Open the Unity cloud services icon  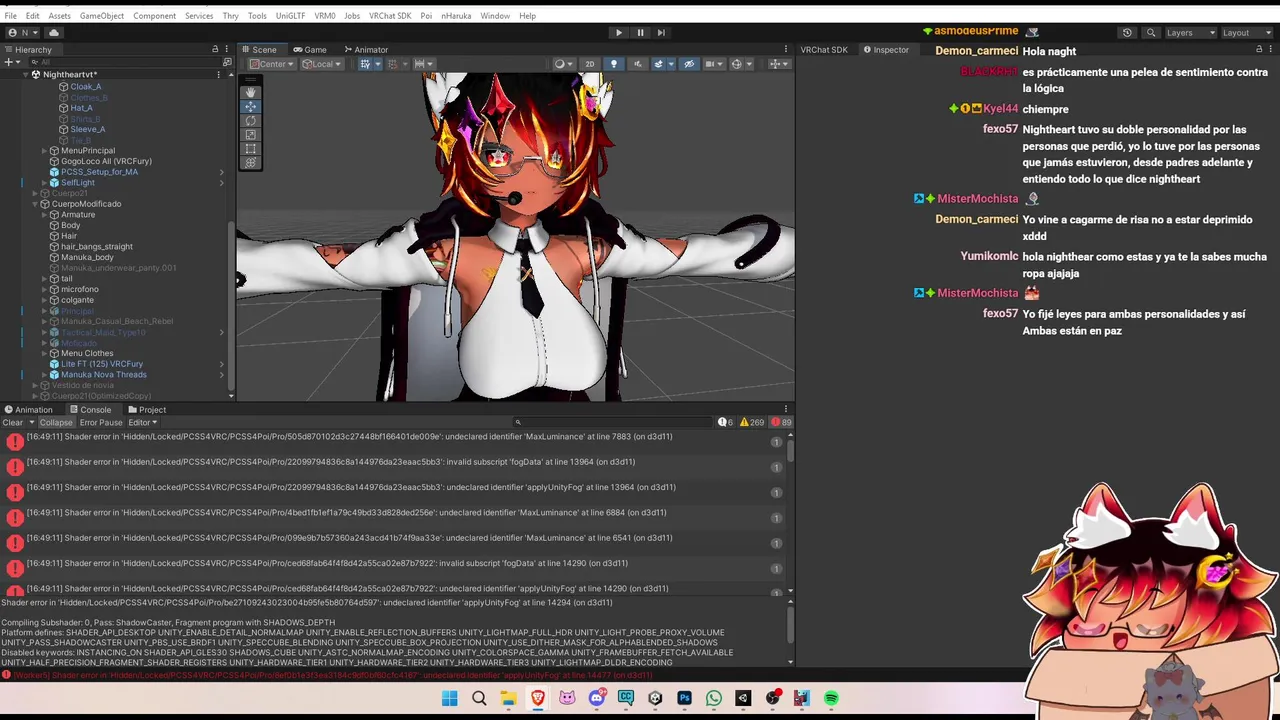click(x=54, y=32)
